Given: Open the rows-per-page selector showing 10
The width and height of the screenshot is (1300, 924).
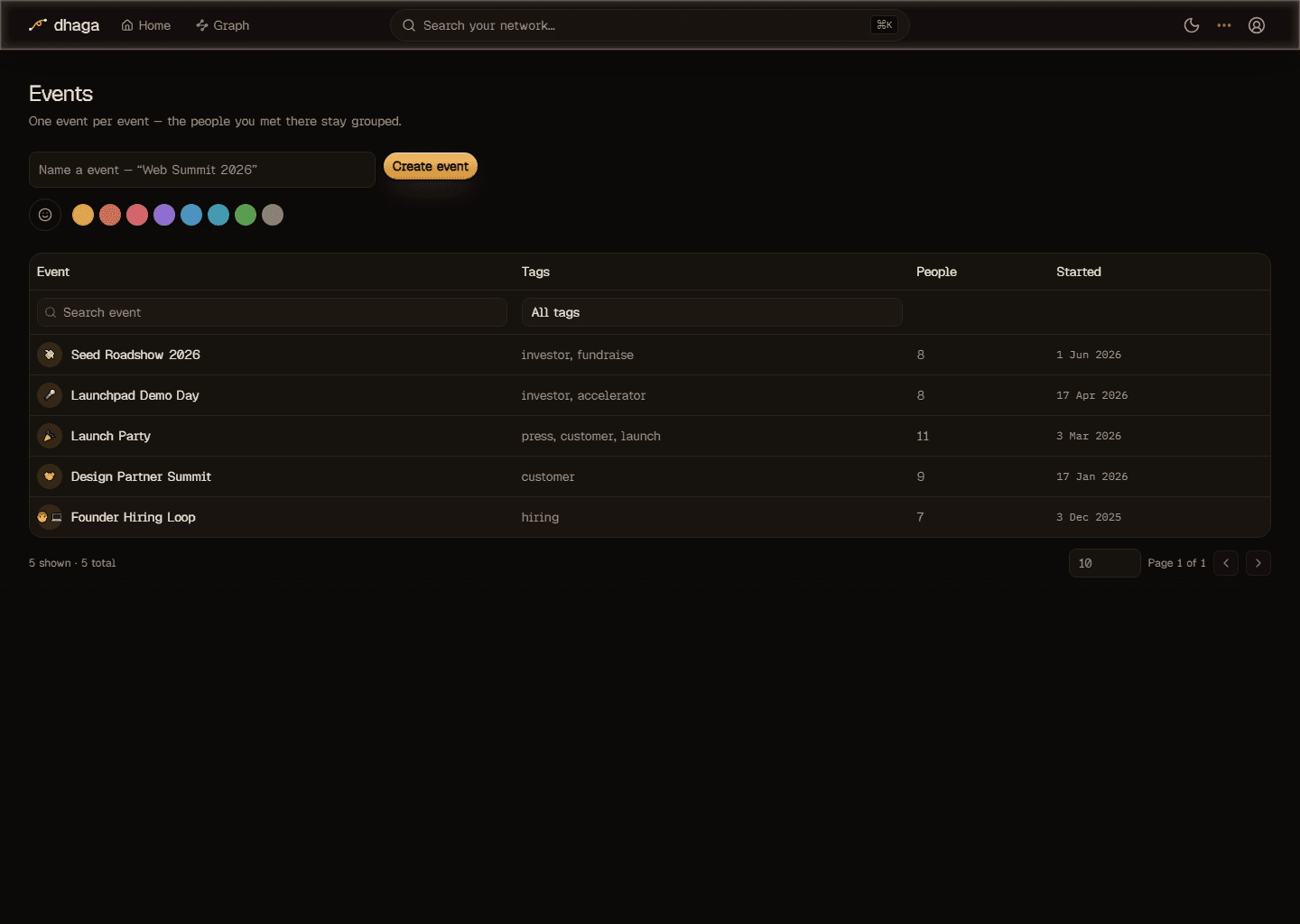Looking at the screenshot, I should pyautogui.click(x=1104, y=563).
